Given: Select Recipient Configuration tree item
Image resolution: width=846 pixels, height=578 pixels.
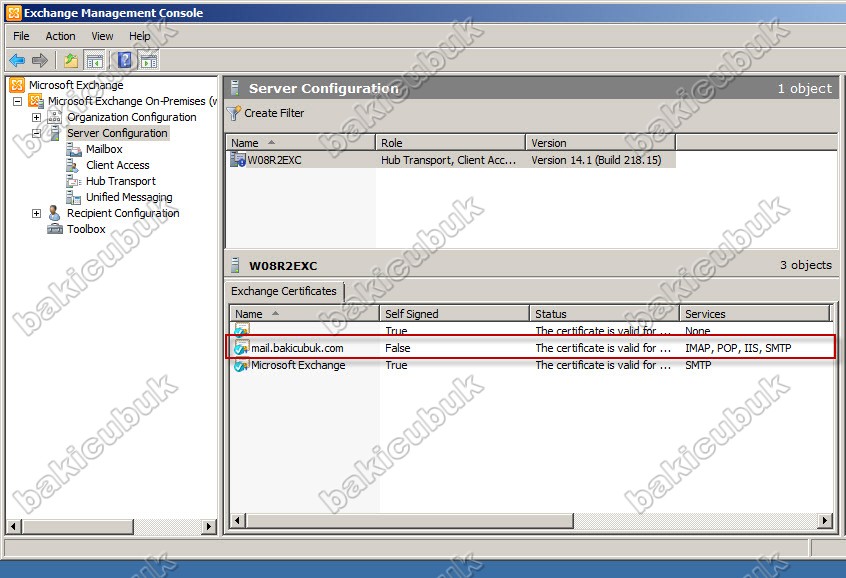Looking at the screenshot, I should (x=123, y=213).
